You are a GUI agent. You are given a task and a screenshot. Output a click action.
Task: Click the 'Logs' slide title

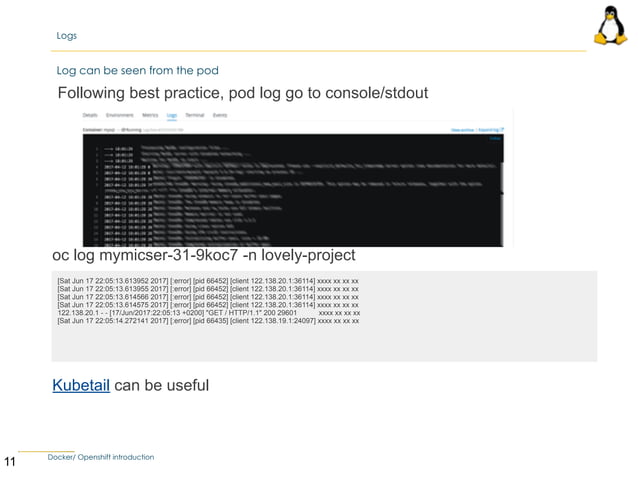point(67,36)
